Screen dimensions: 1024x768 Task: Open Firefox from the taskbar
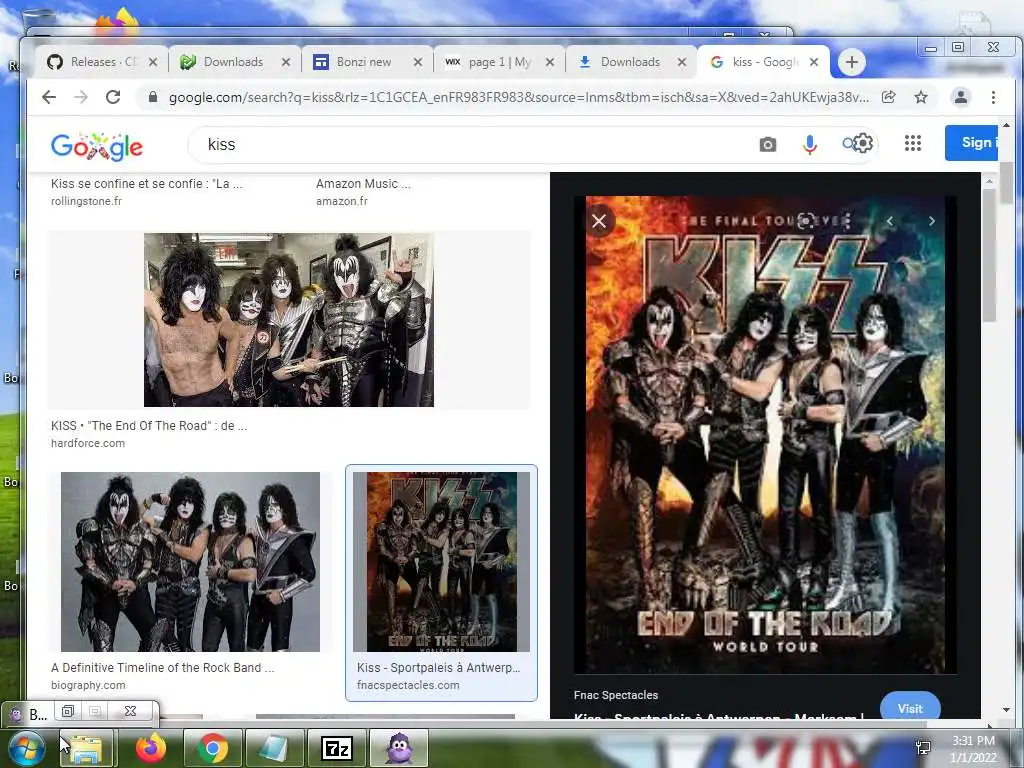(x=151, y=748)
